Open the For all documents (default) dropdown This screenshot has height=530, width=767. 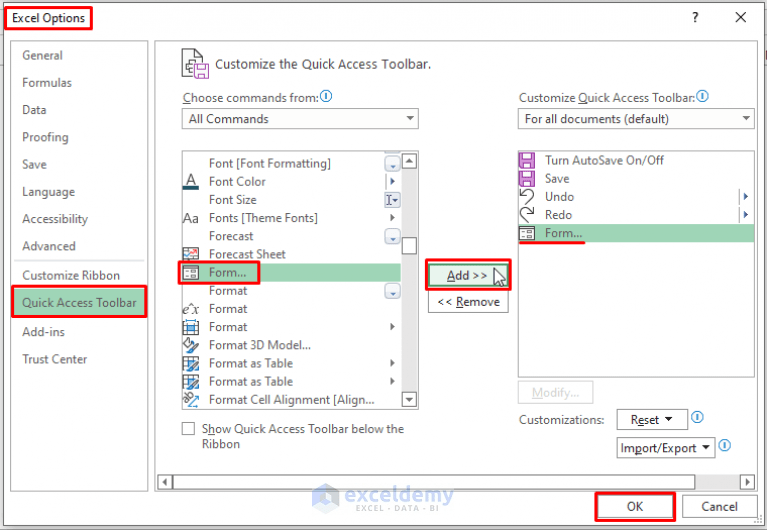pos(636,119)
